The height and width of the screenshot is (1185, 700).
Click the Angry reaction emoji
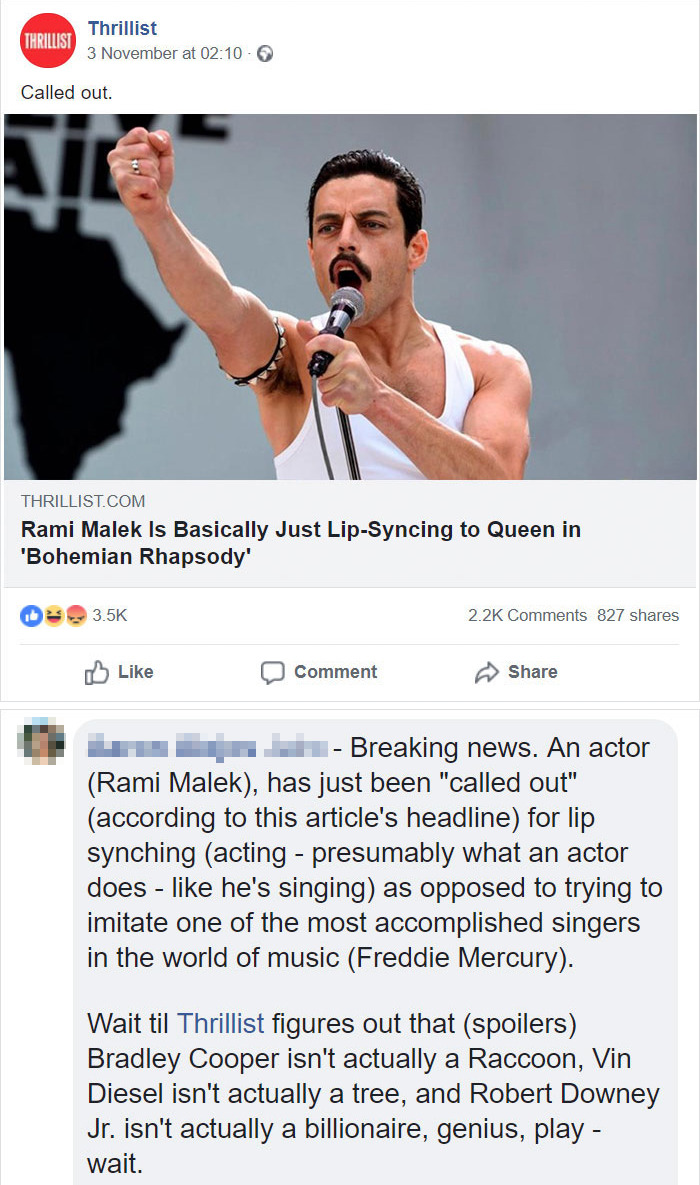click(75, 616)
